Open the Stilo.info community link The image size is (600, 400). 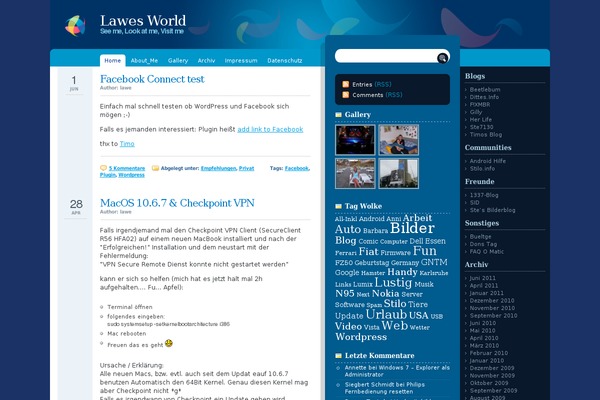click(482, 168)
